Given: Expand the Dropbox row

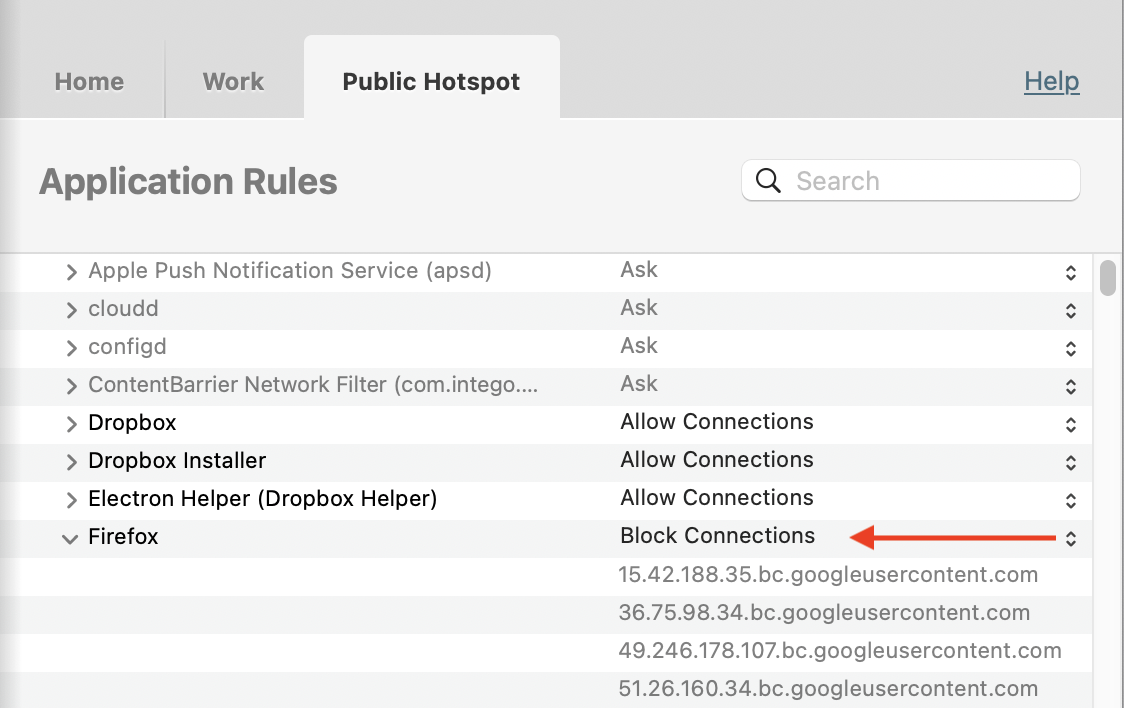Looking at the screenshot, I should coord(71,424).
